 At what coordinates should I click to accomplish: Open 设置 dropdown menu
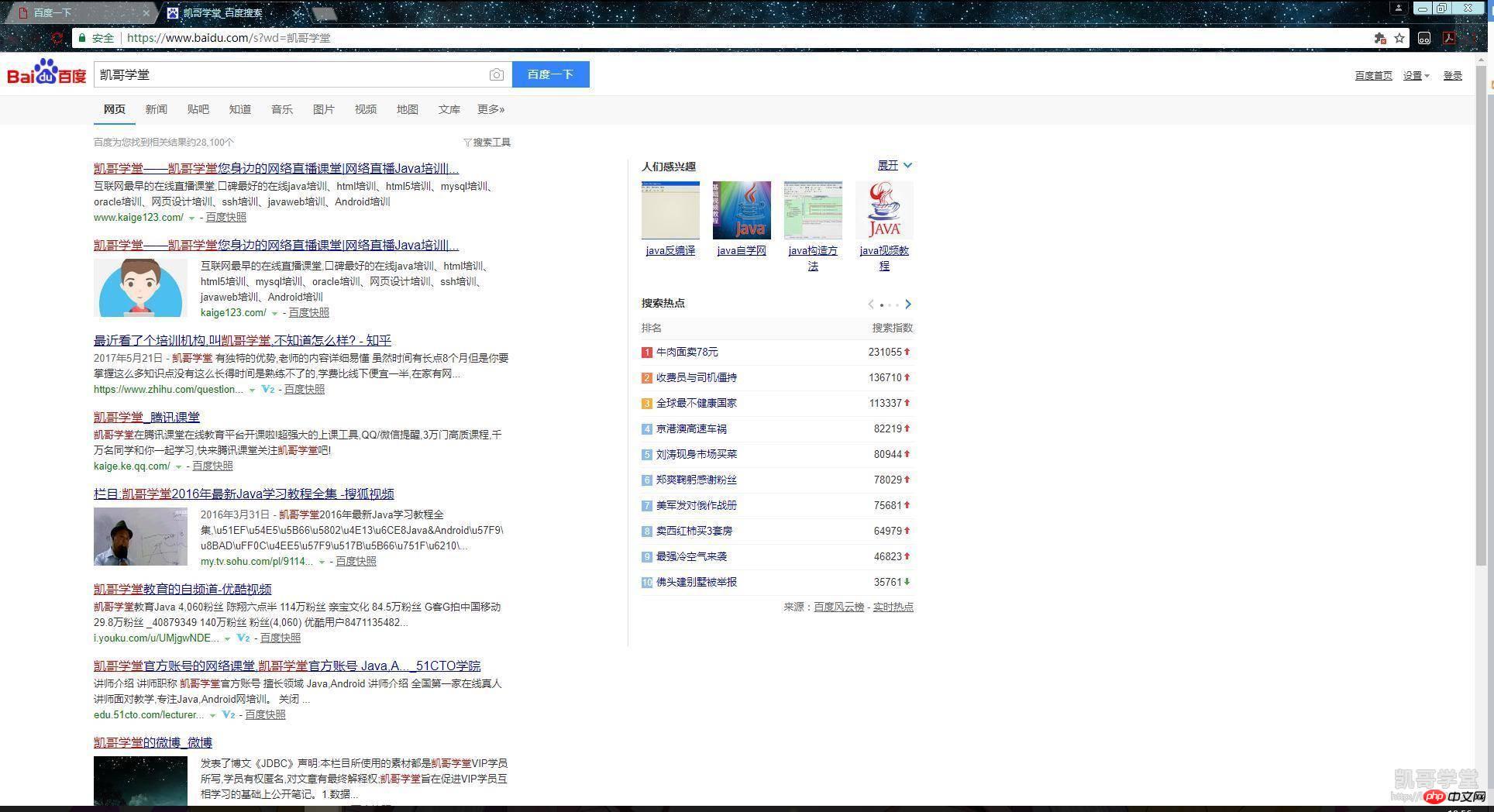[x=1416, y=75]
